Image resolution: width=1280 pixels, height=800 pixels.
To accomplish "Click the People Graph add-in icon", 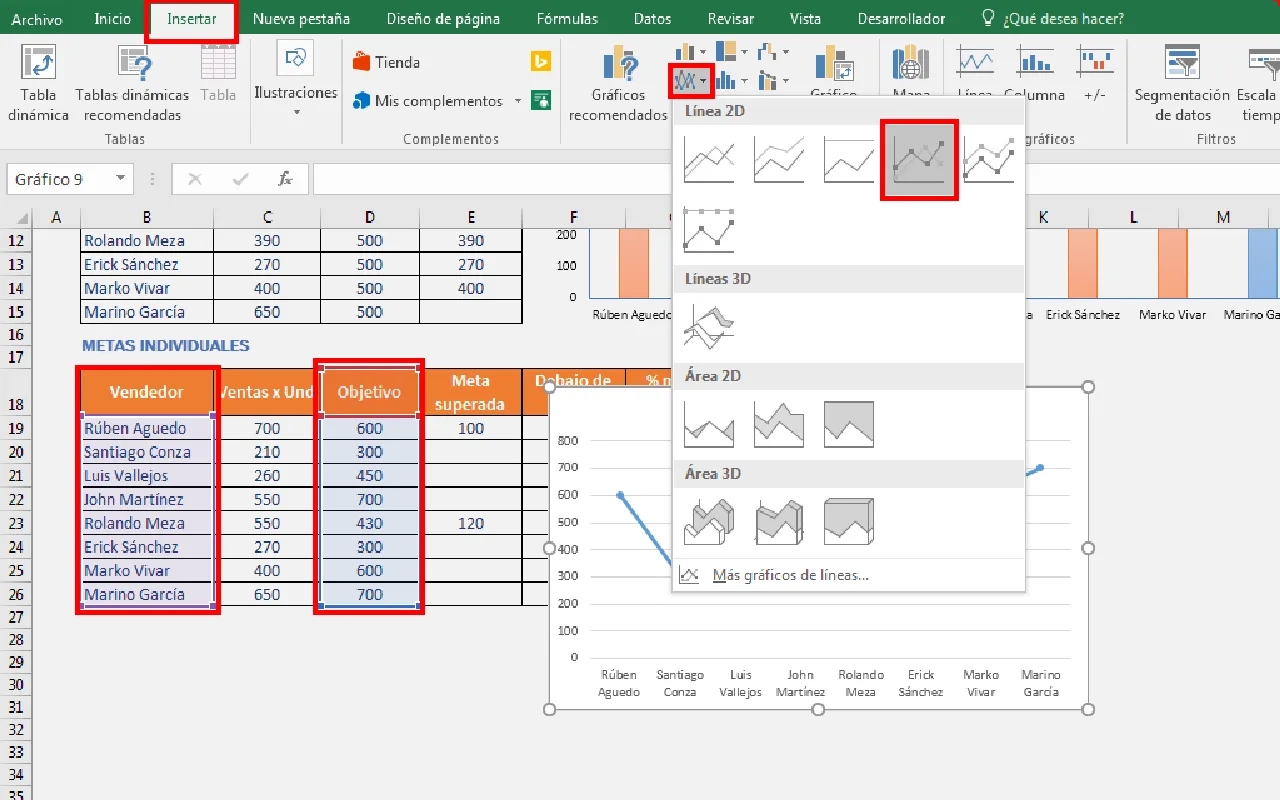I will click(541, 100).
